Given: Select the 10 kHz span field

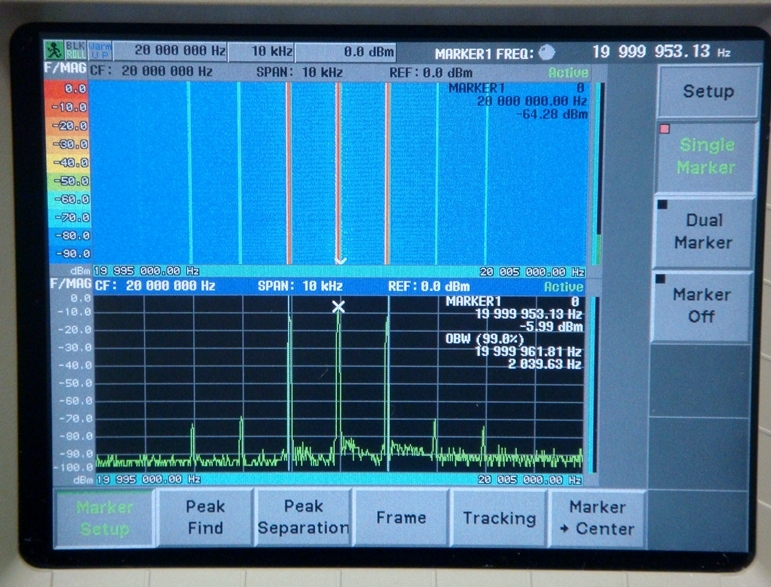Looking at the screenshot, I should [x=262, y=51].
